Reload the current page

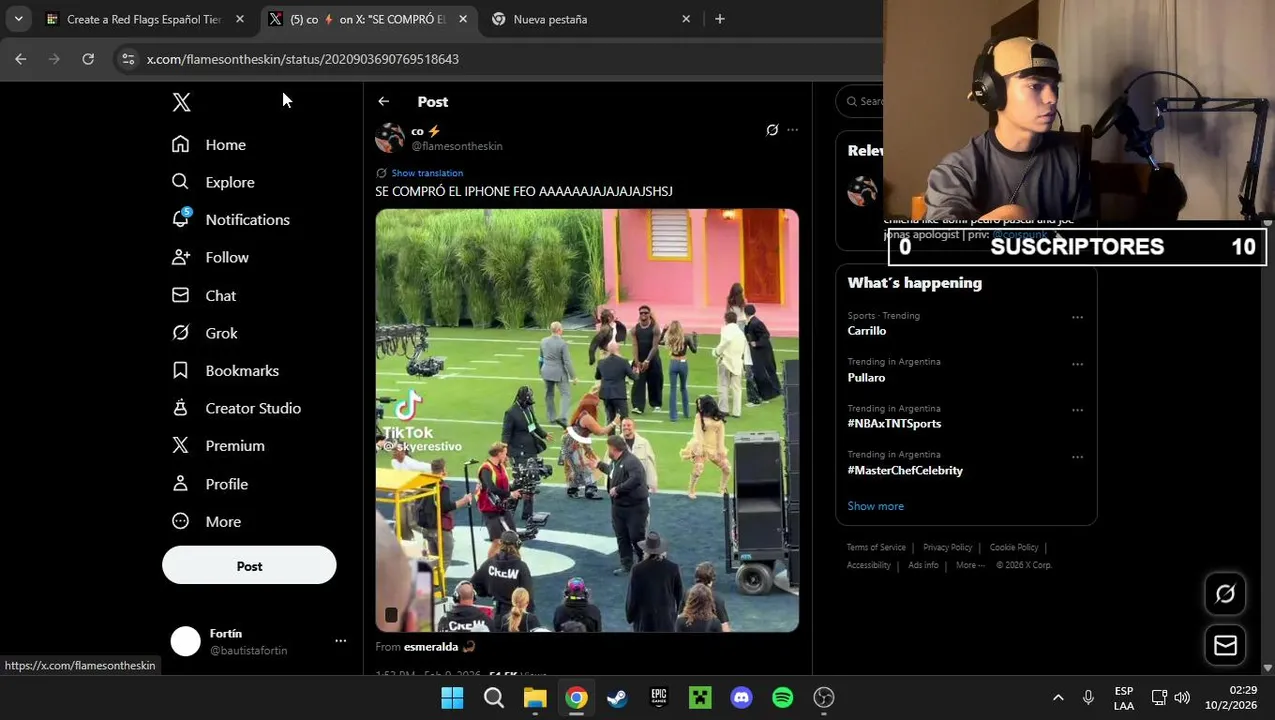(x=88, y=59)
